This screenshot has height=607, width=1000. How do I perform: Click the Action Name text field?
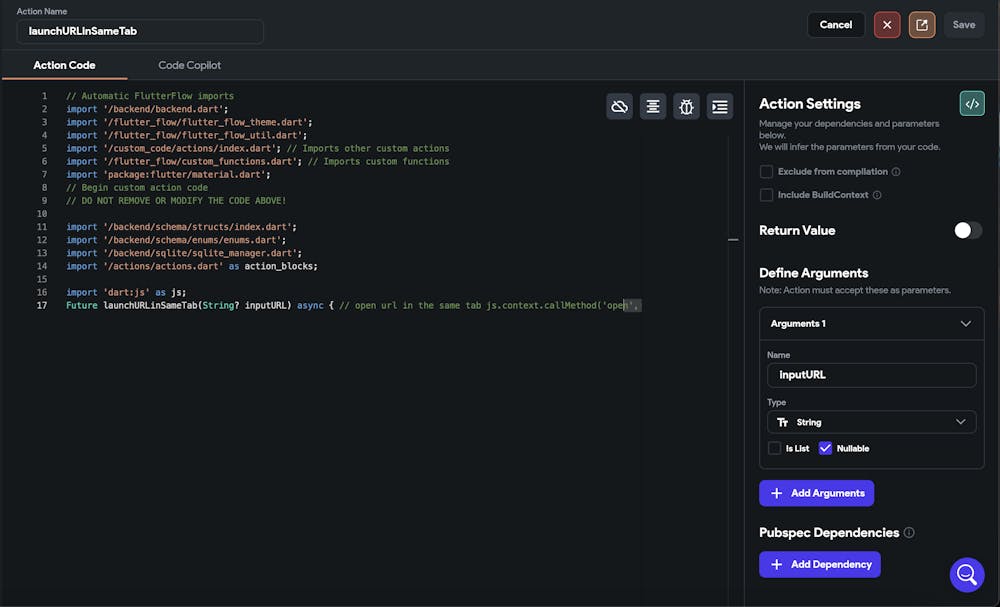[140, 31]
